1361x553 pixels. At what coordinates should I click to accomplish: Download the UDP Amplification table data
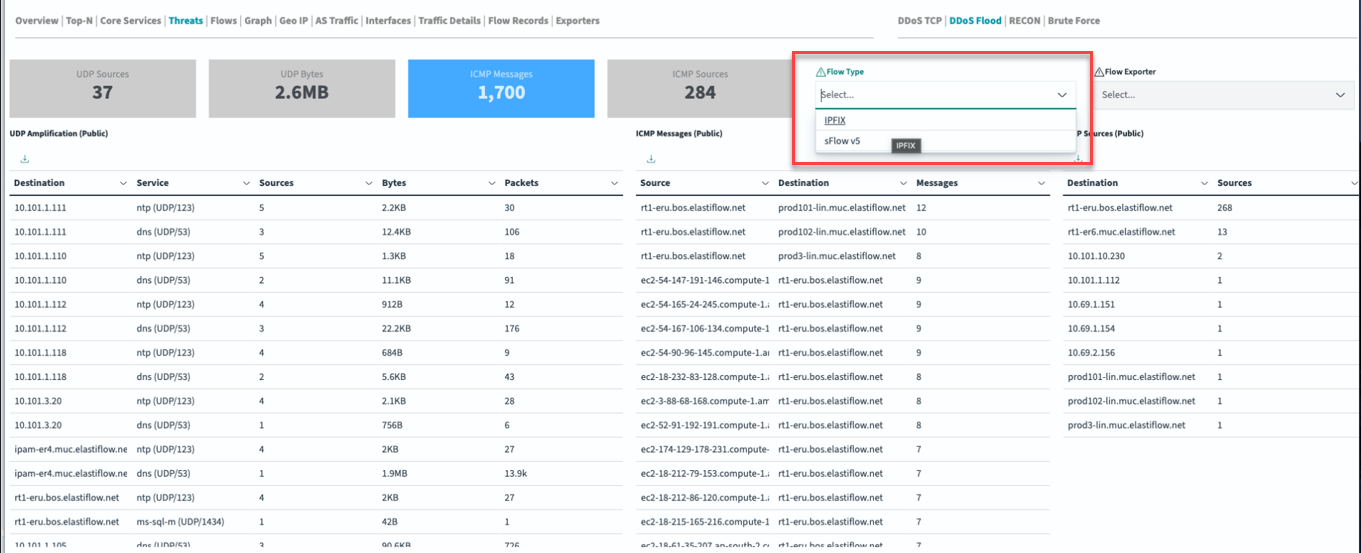(24, 159)
